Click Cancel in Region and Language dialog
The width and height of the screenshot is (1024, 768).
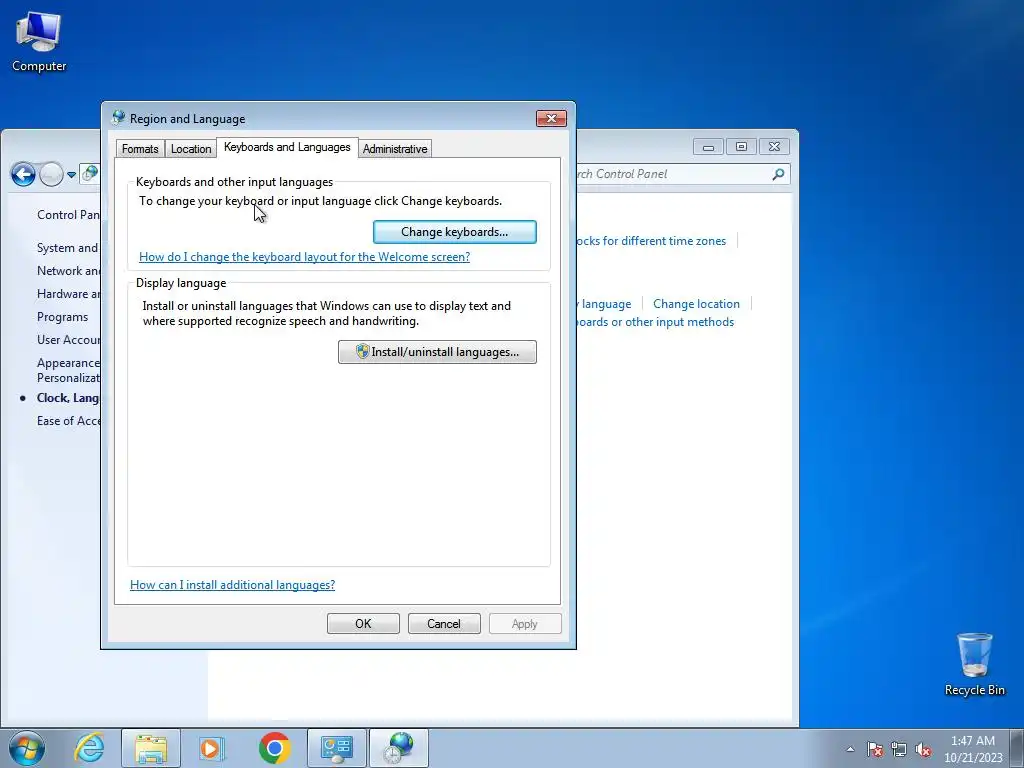pos(444,624)
